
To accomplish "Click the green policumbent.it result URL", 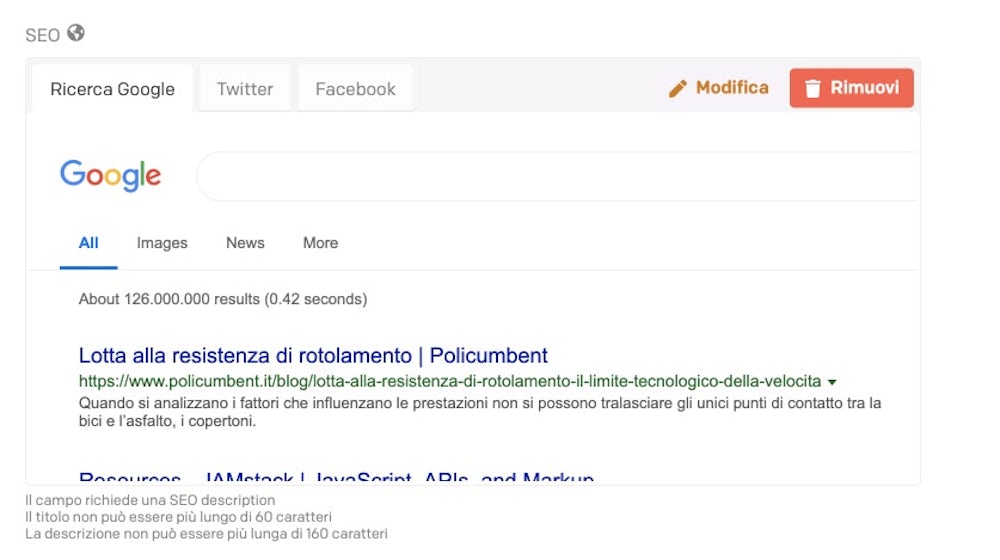I will pos(450,381).
